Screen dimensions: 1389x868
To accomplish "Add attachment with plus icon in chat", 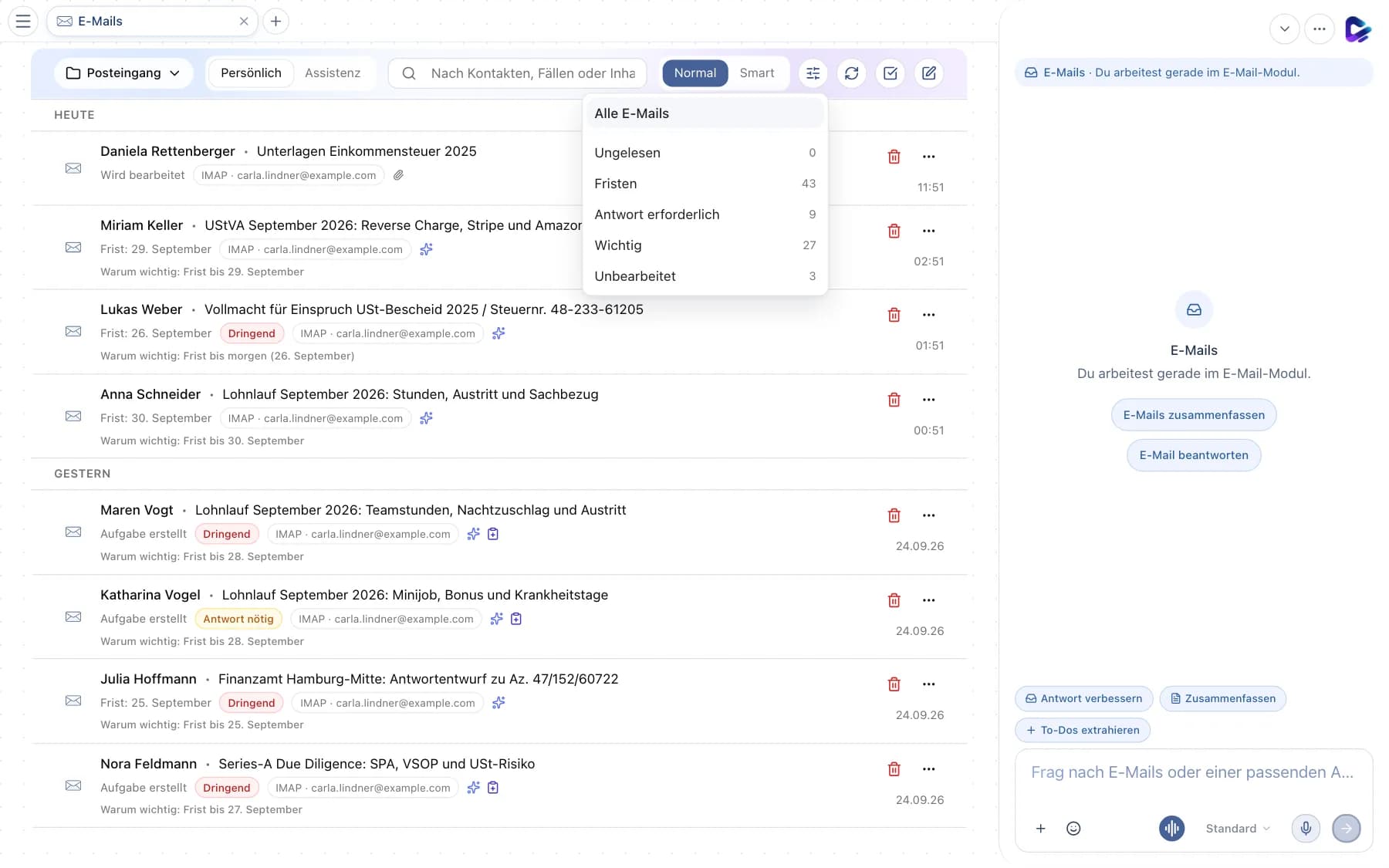I will 1040,829.
